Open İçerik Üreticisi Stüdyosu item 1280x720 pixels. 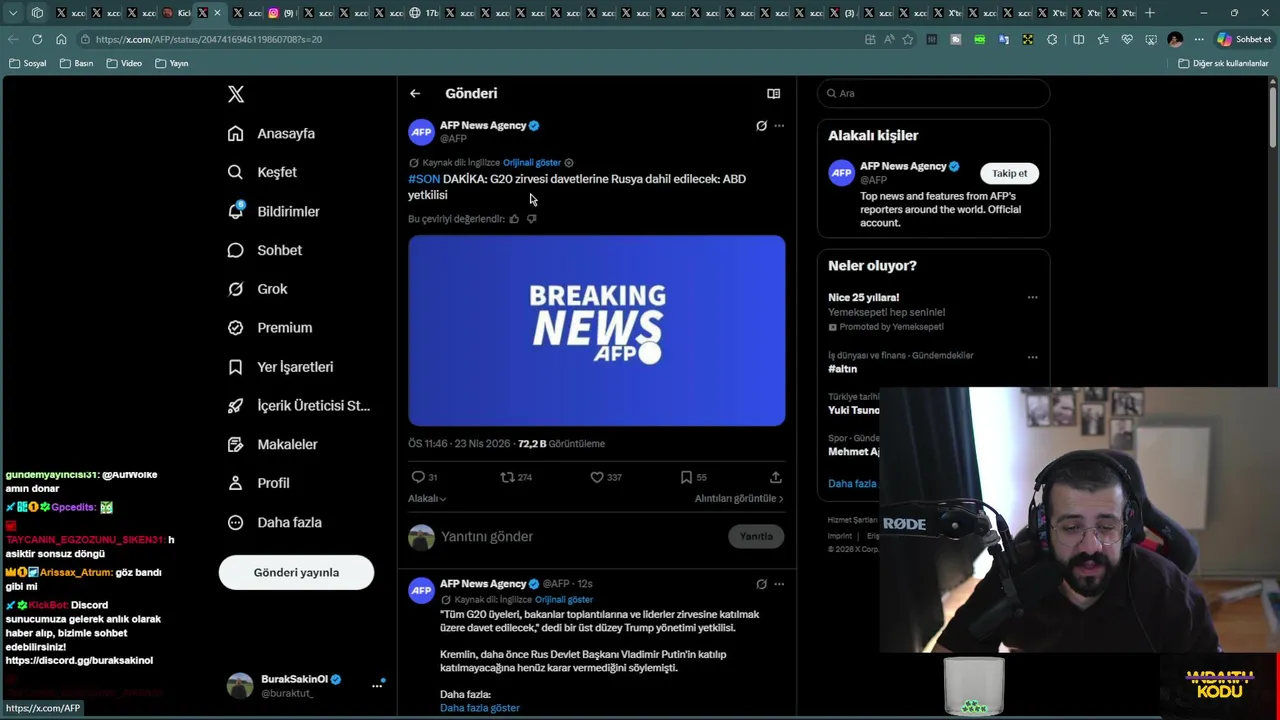[x=299, y=405]
